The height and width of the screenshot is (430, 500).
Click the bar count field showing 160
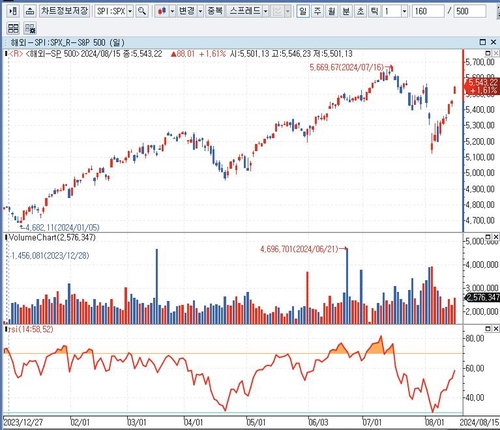coord(428,11)
